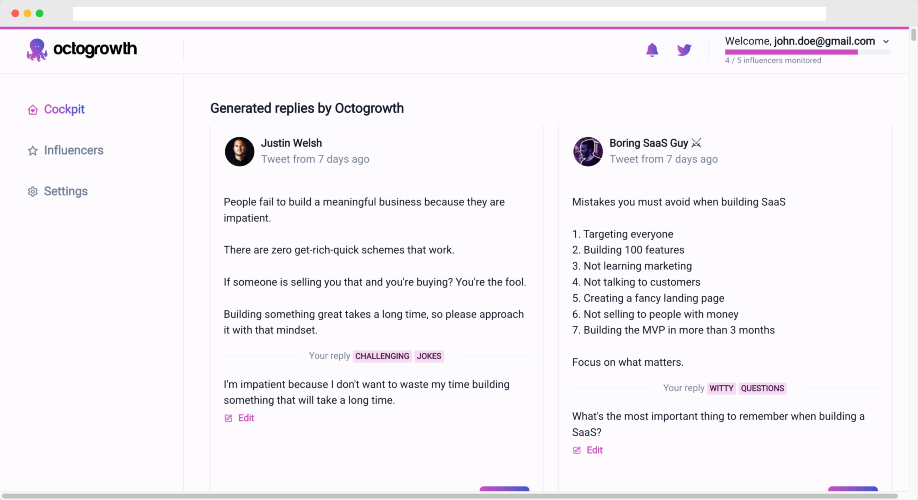
Task: Edit the reply to Boring SaaS Guy
Action: pyautogui.click(x=588, y=450)
